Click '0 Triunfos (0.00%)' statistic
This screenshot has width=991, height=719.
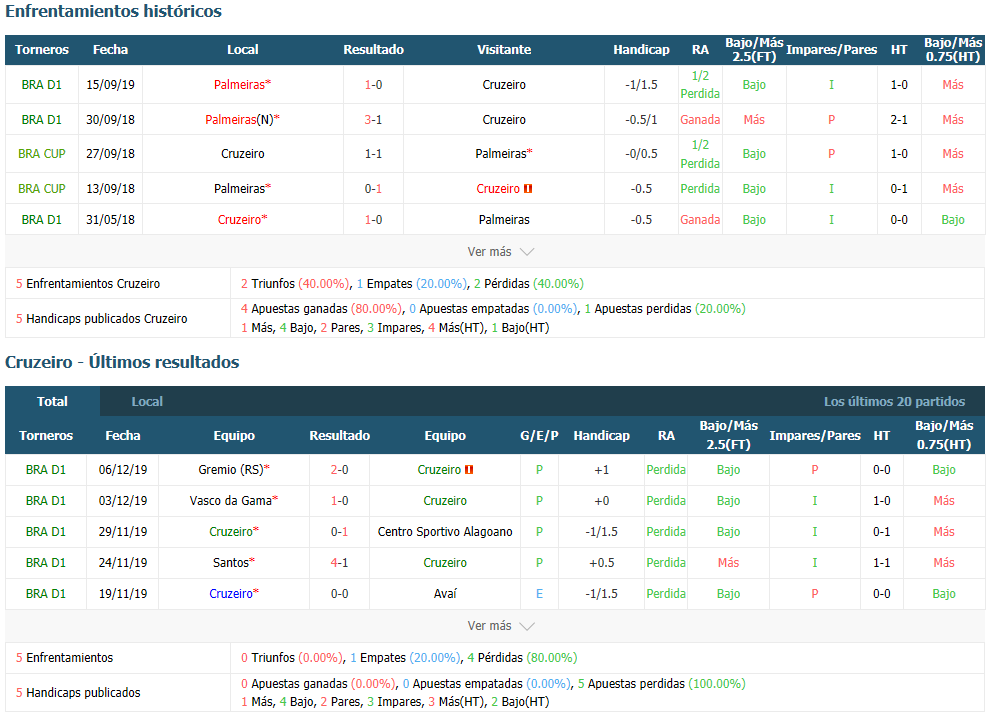coord(291,658)
